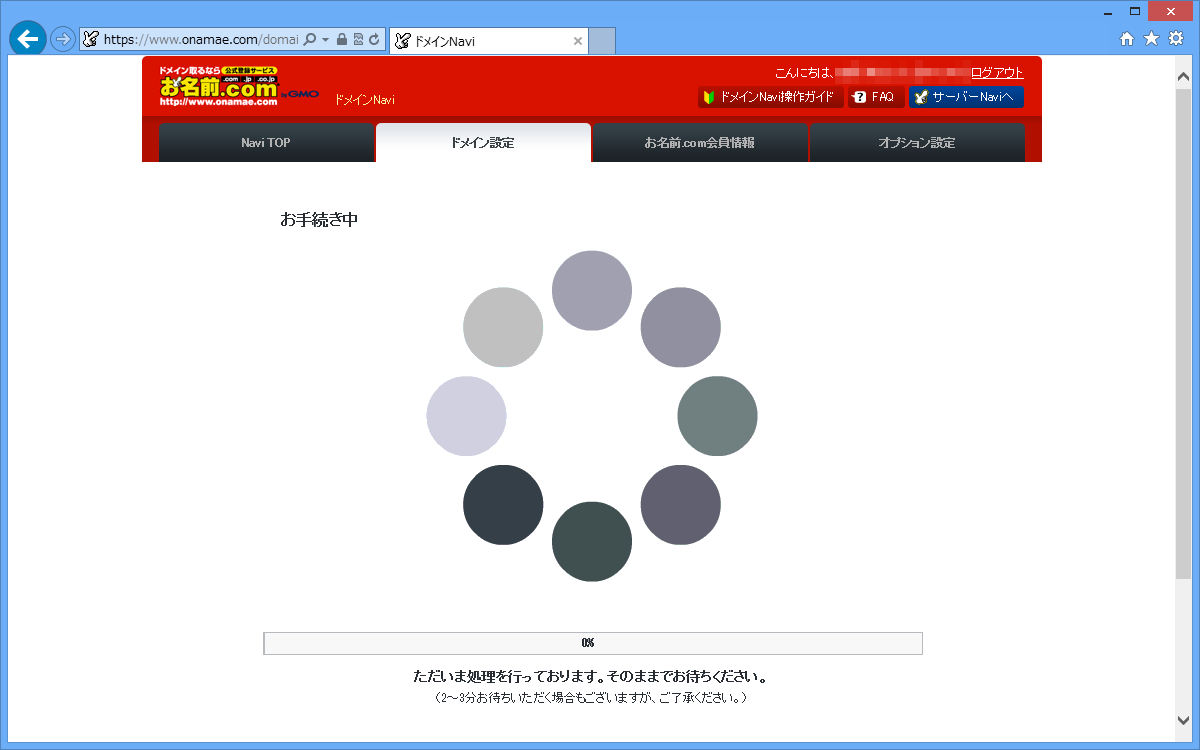Select the ドメイン設定 tab
Image resolution: width=1200 pixels, height=750 pixels.
pos(483,142)
